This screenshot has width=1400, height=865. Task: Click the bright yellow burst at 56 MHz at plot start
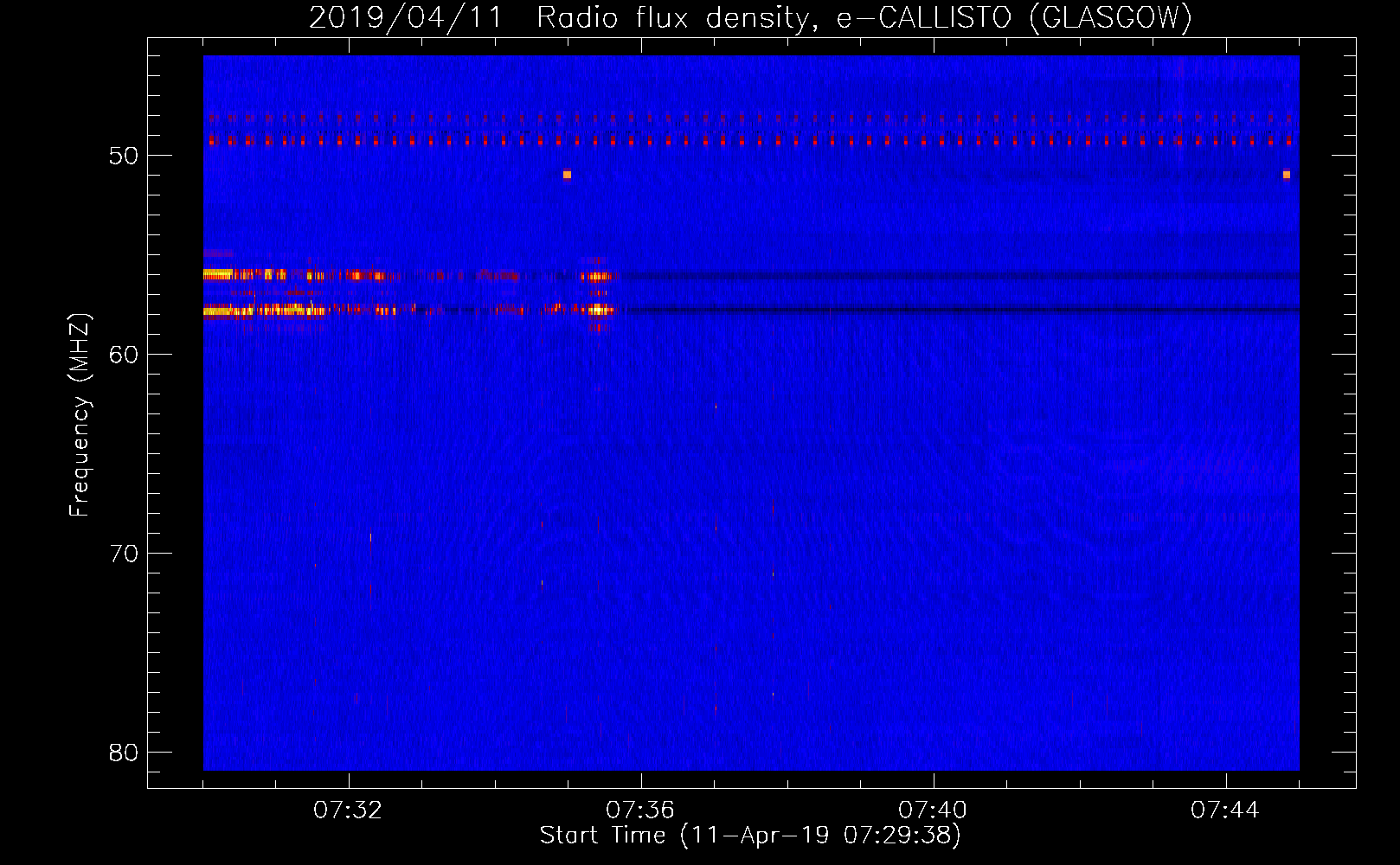pyautogui.click(x=219, y=275)
